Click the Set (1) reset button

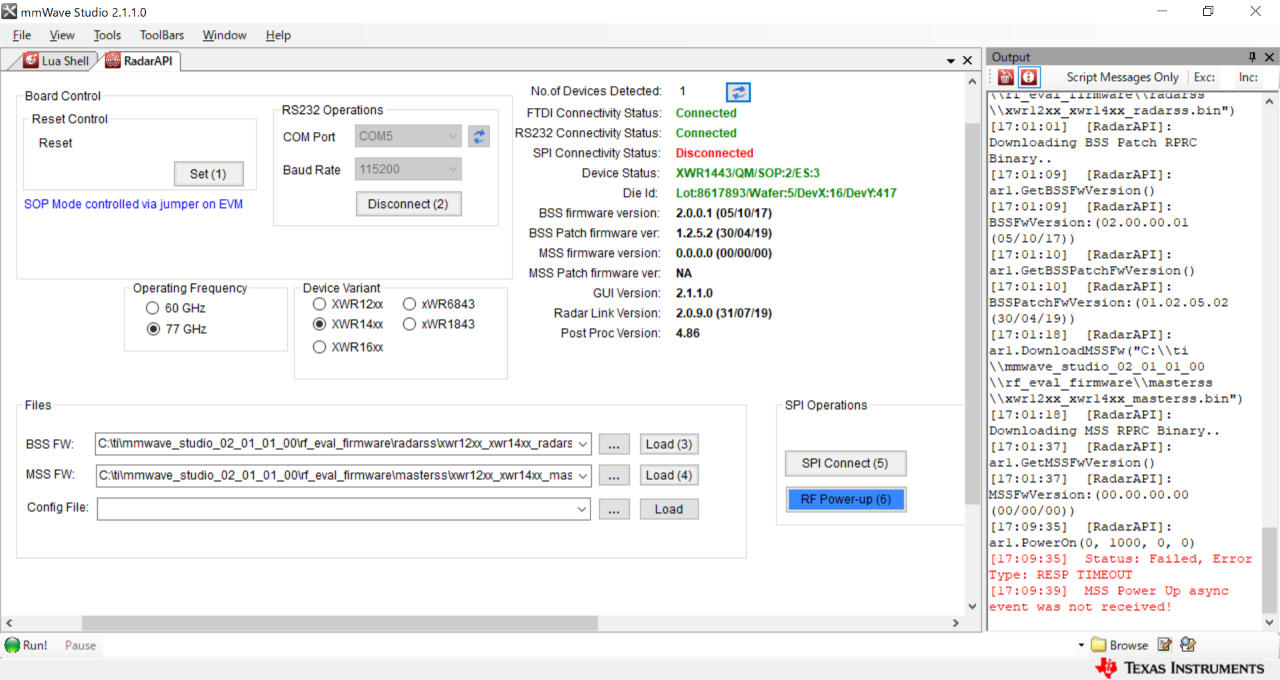point(208,174)
